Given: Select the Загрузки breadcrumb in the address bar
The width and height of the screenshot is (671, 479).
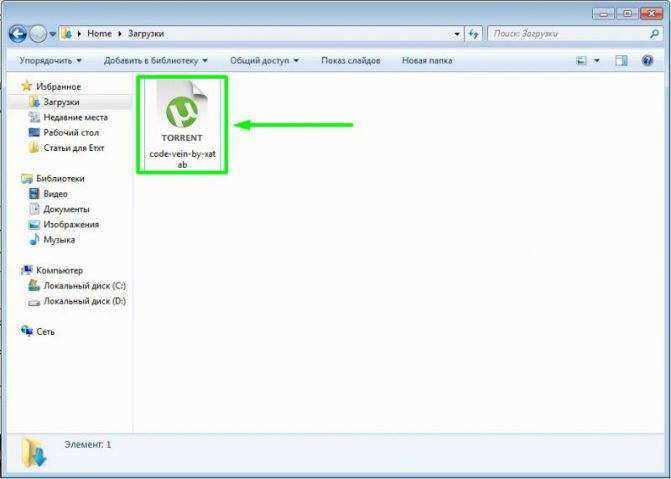Looking at the screenshot, I should [146, 33].
